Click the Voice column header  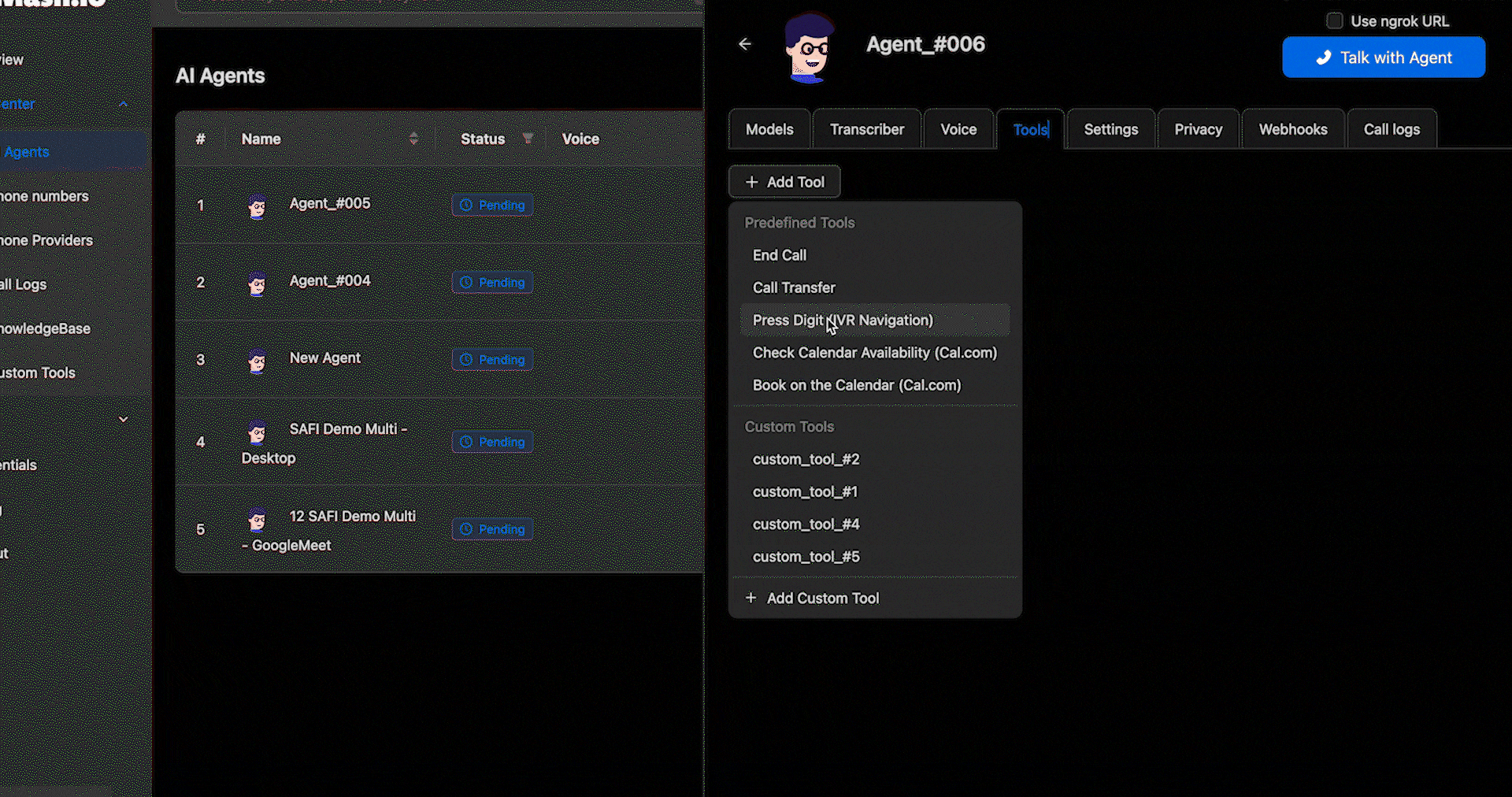point(580,139)
